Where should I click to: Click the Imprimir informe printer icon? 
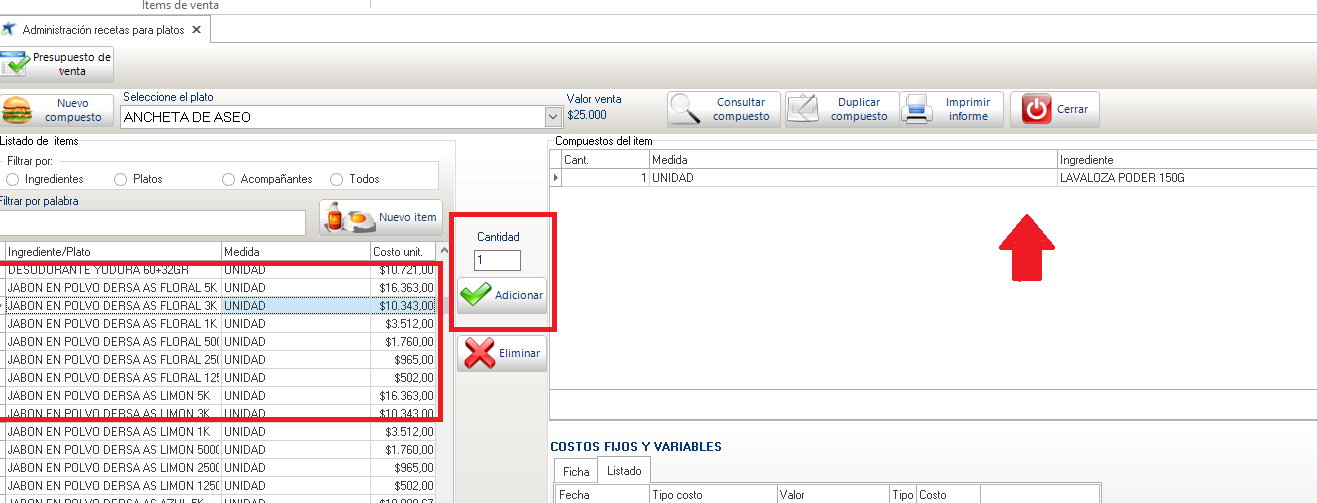click(917, 109)
